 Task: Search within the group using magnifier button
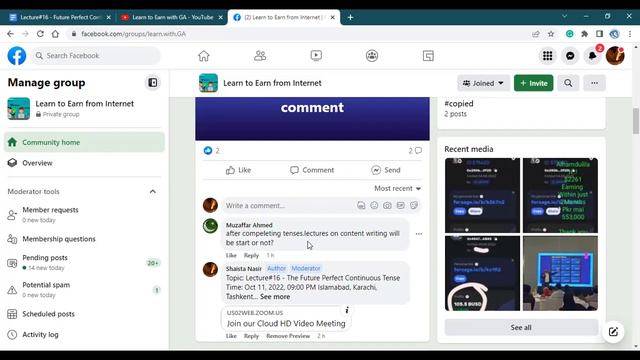[568, 83]
